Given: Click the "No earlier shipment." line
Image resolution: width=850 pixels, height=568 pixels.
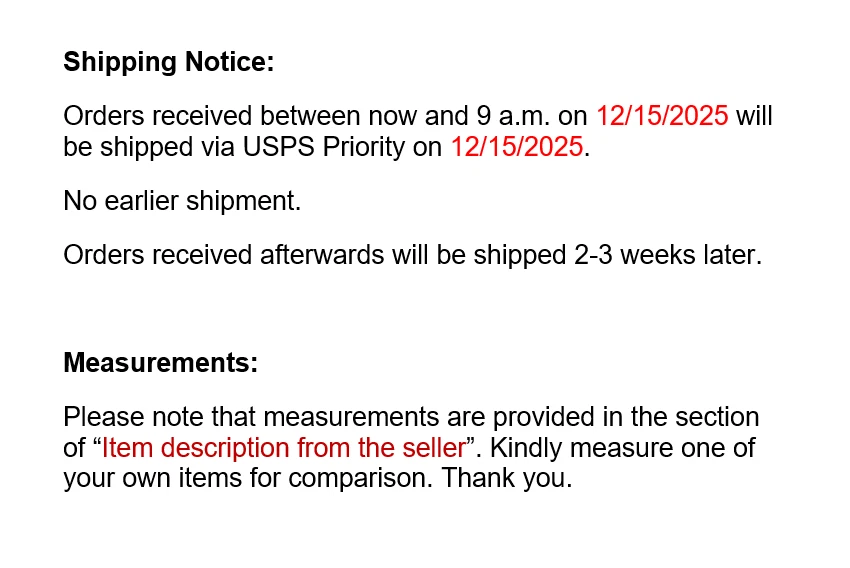Looking at the screenshot, I should pos(182,201).
